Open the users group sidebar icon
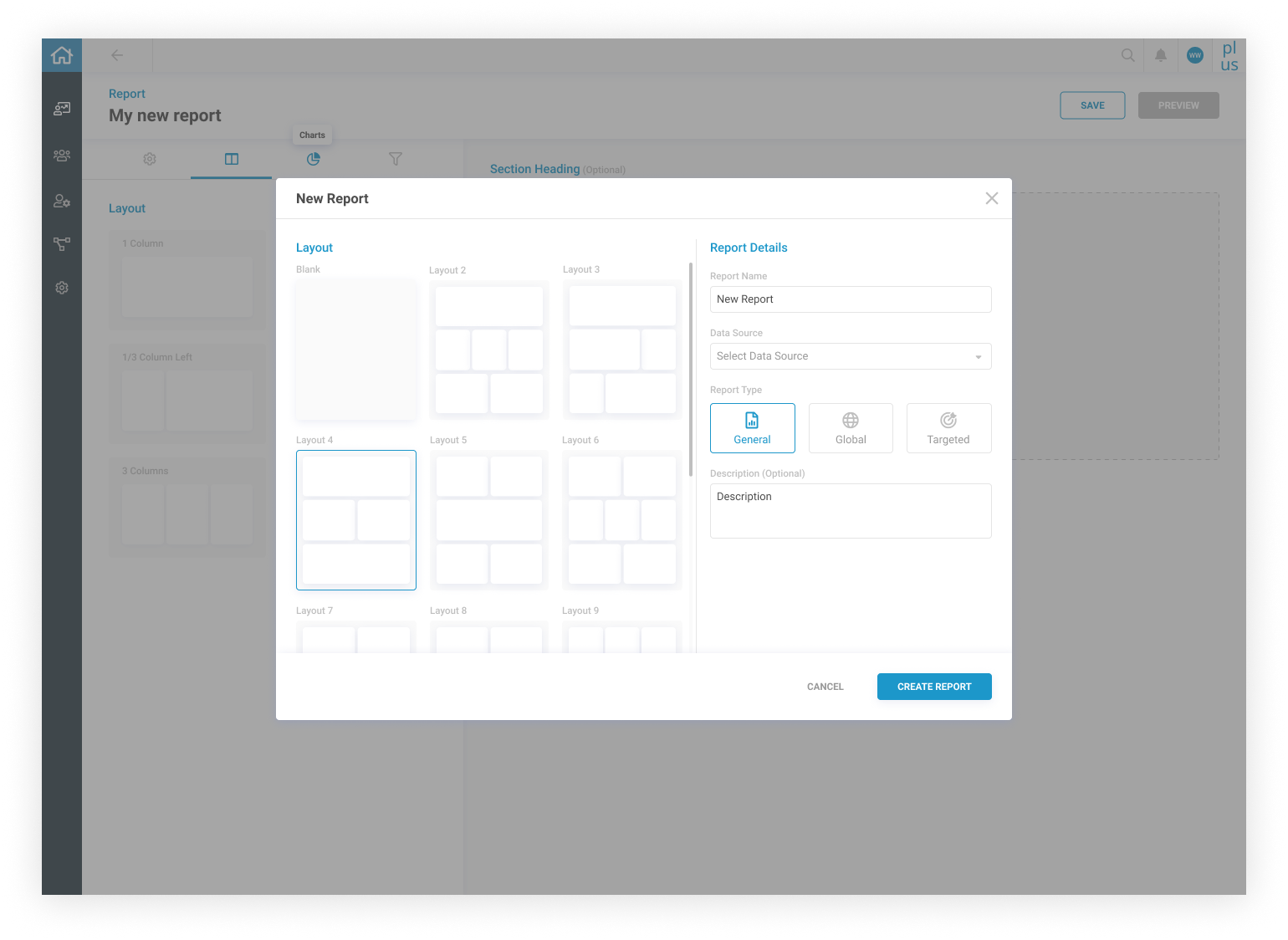 pos(62,156)
